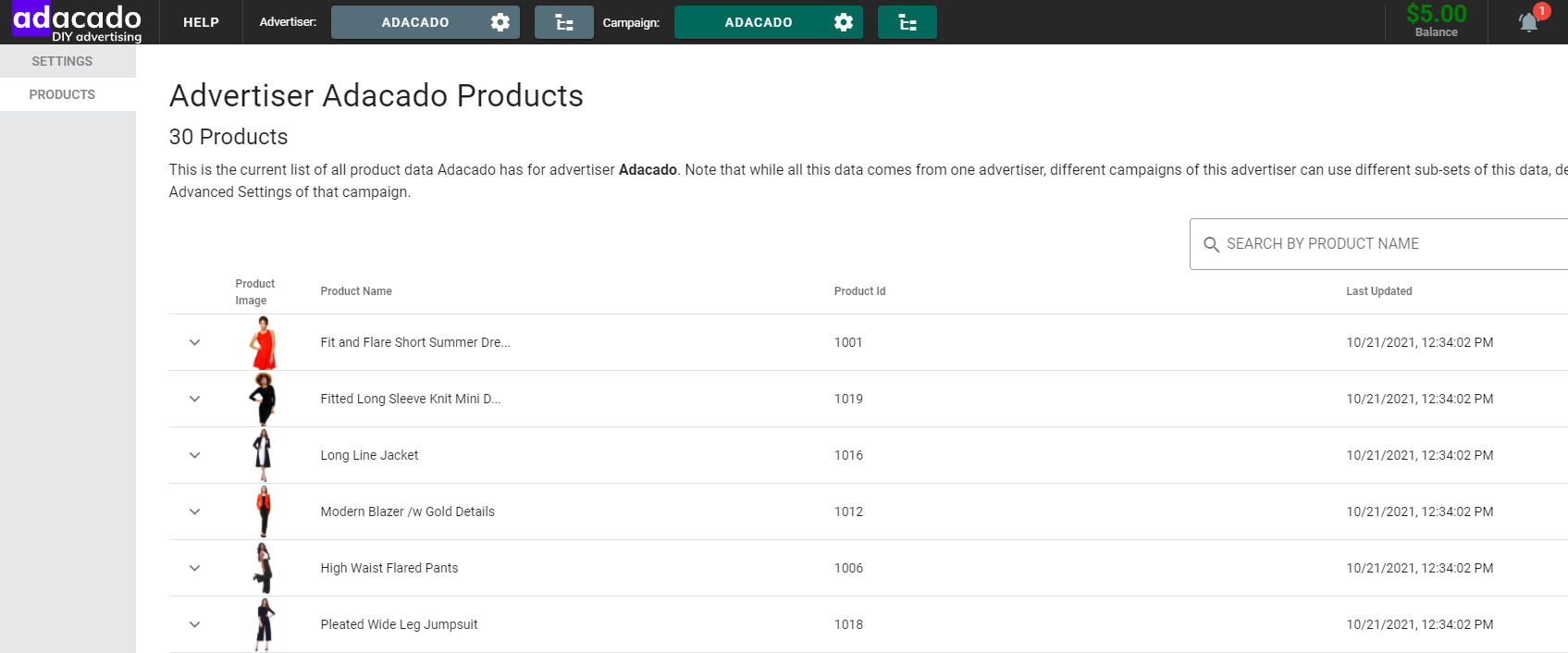This screenshot has width=1568, height=653.
Task: Open the Long Line Jacket thumbnail
Action: pyautogui.click(x=264, y=455)
